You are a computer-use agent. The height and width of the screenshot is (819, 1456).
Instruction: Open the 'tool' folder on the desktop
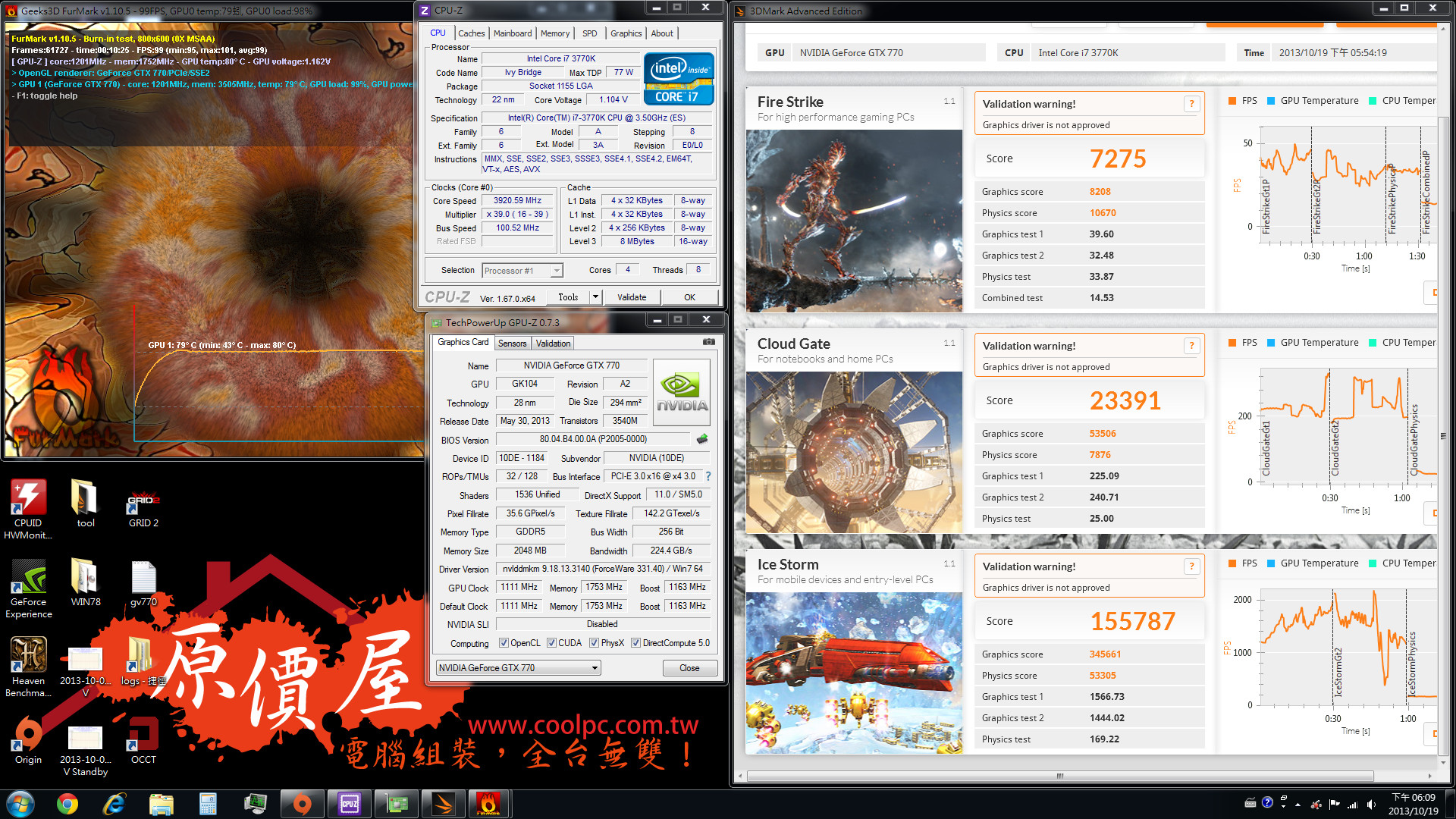(x=85, y=504)
